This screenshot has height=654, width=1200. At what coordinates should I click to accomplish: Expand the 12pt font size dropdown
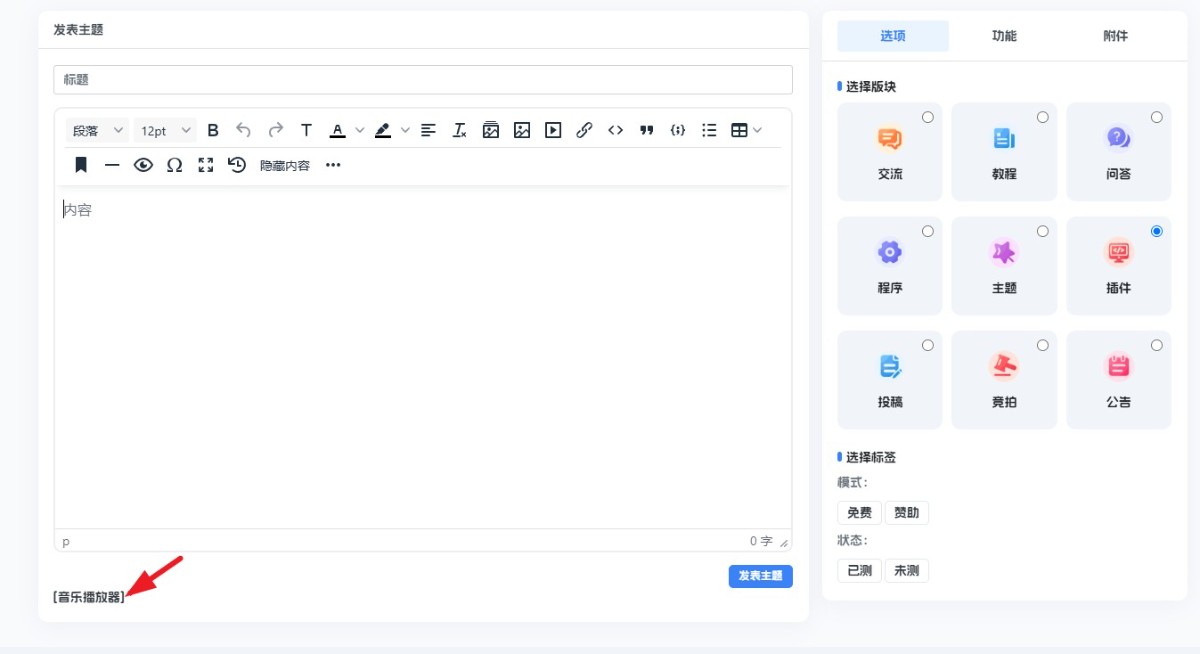click(x=165, y=130)
